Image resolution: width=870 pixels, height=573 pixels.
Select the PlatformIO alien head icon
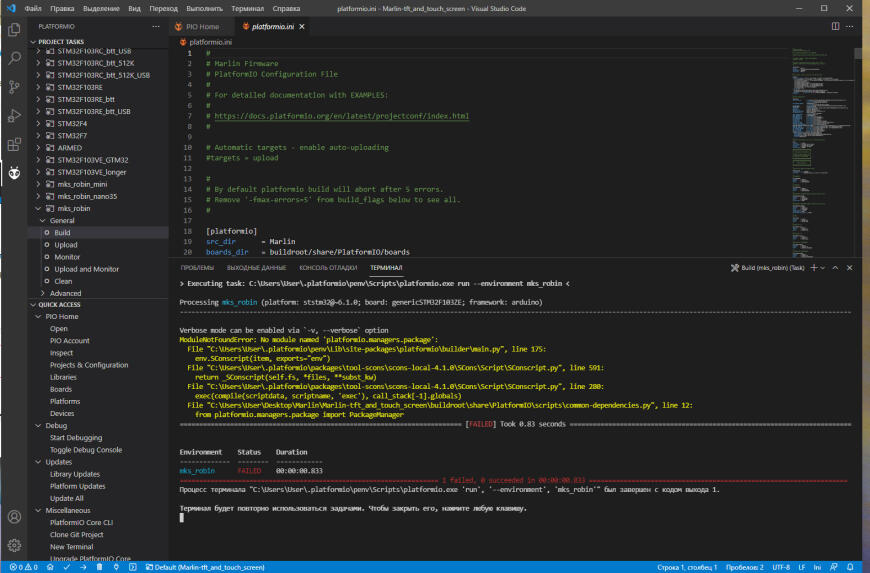(14, 173)
